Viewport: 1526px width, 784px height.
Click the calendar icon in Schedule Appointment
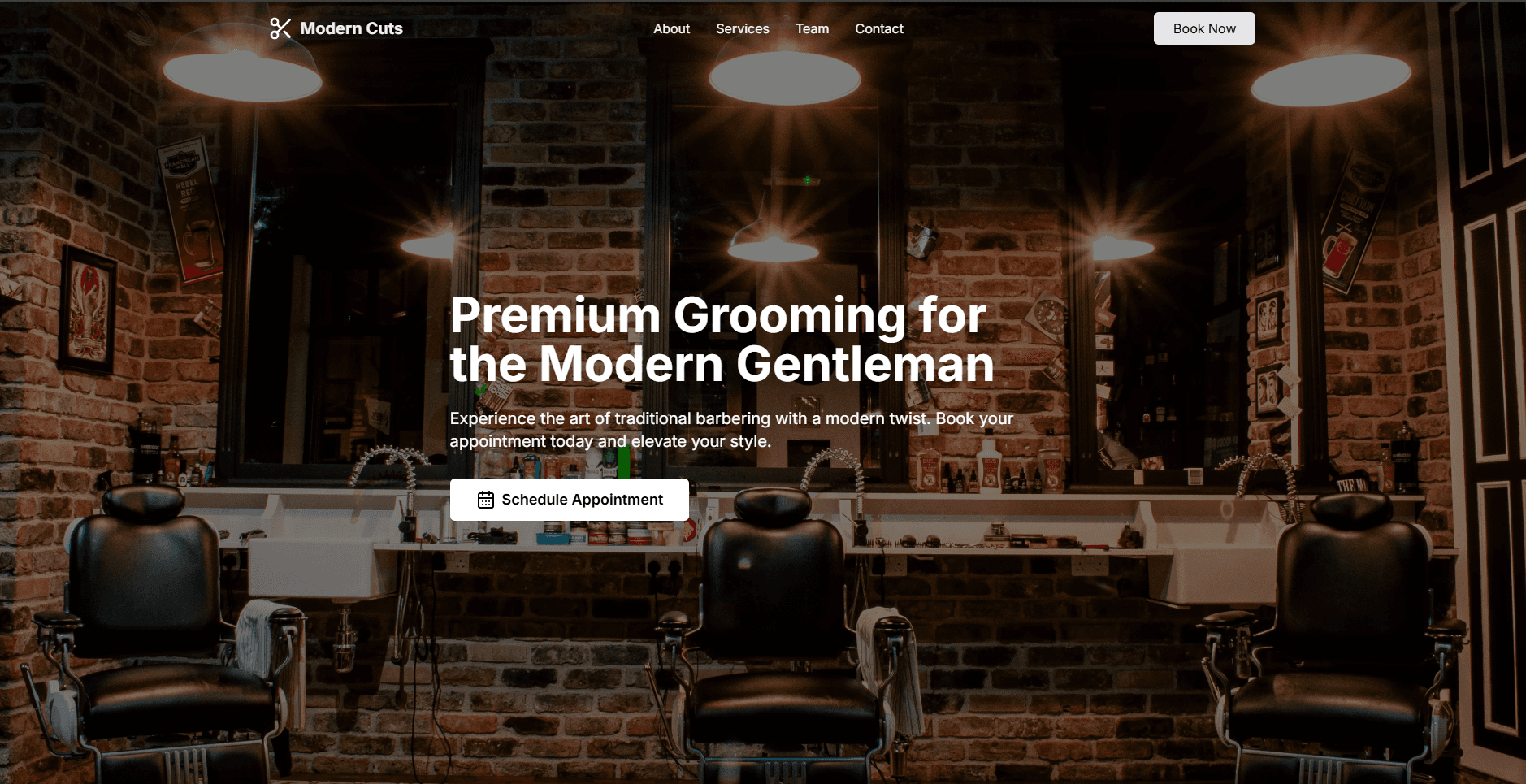pyautogui.click(x=486, y=500)
